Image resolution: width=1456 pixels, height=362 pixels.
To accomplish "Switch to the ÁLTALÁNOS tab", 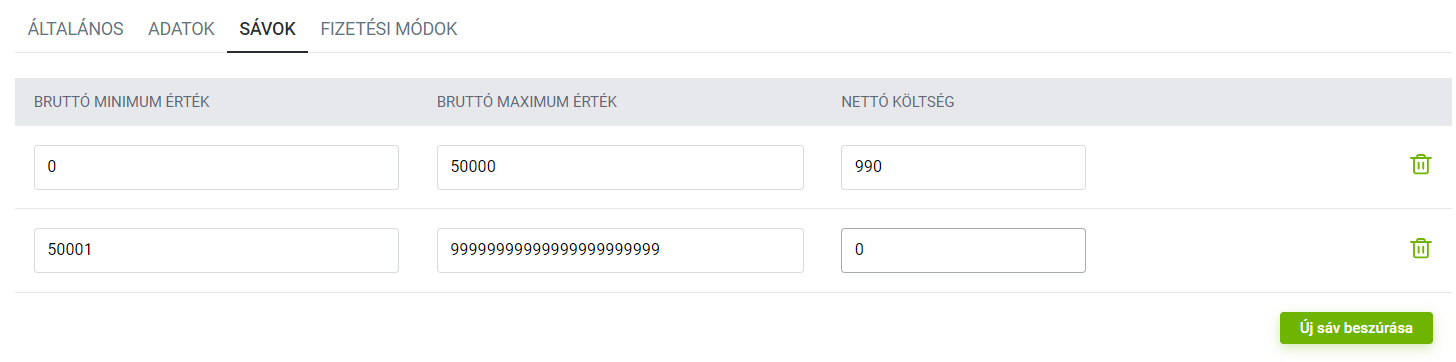I will [x=76, y=29].
